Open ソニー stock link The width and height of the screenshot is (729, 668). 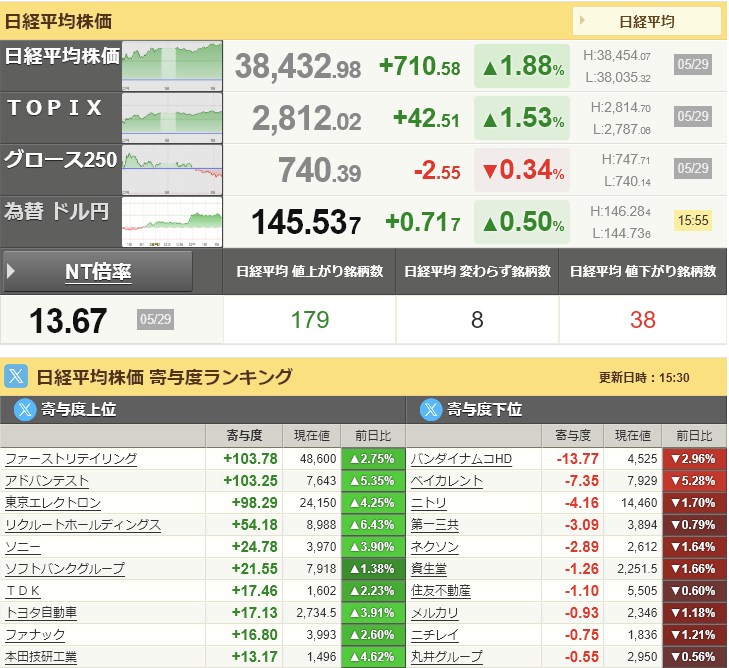[23, 547]
